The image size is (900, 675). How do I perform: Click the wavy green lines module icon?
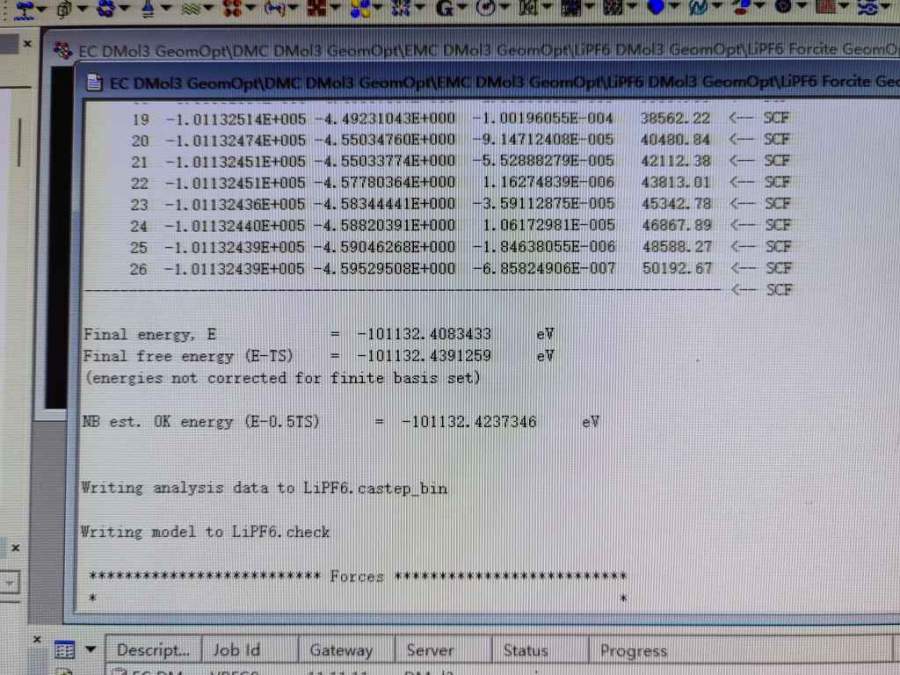coord(191,9)
